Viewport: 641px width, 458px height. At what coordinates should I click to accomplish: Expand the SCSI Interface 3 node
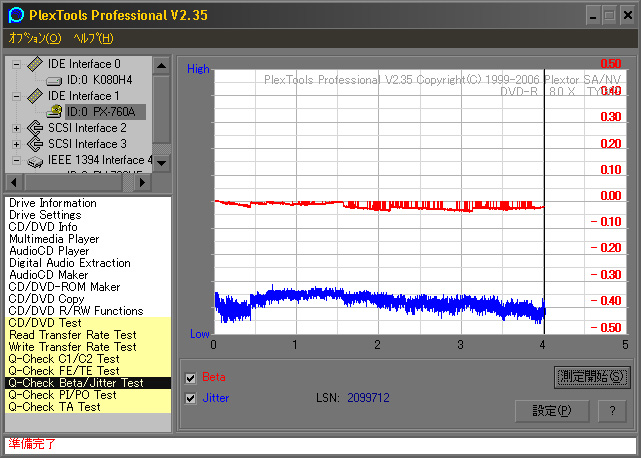(16, 144)
